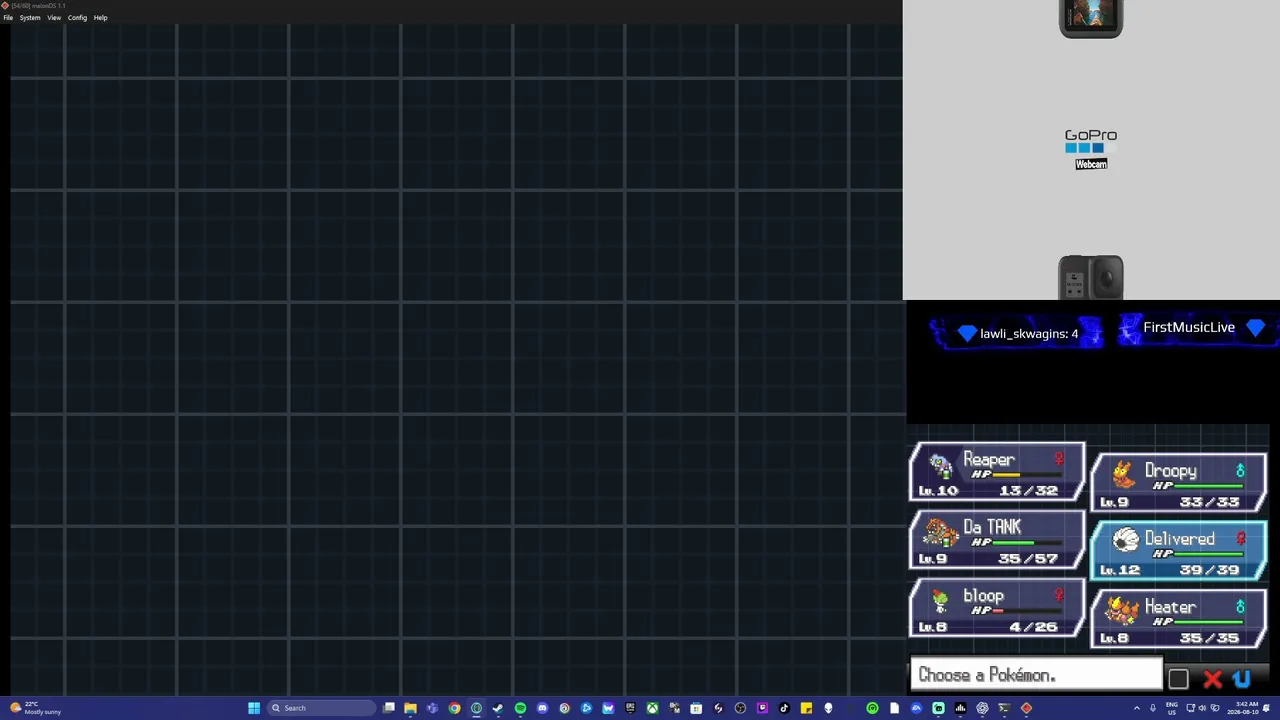Open Twitch from the taskbar
Screen dimensions: 1280x720
[x=762, y=708]
